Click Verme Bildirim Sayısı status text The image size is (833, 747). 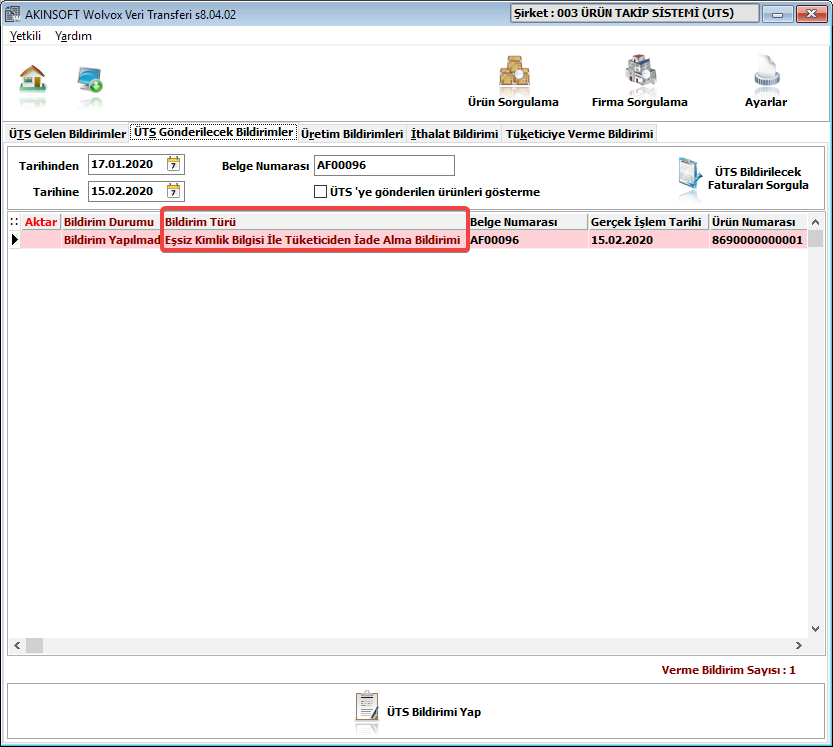pyautogui.click(x=728, y=670)
